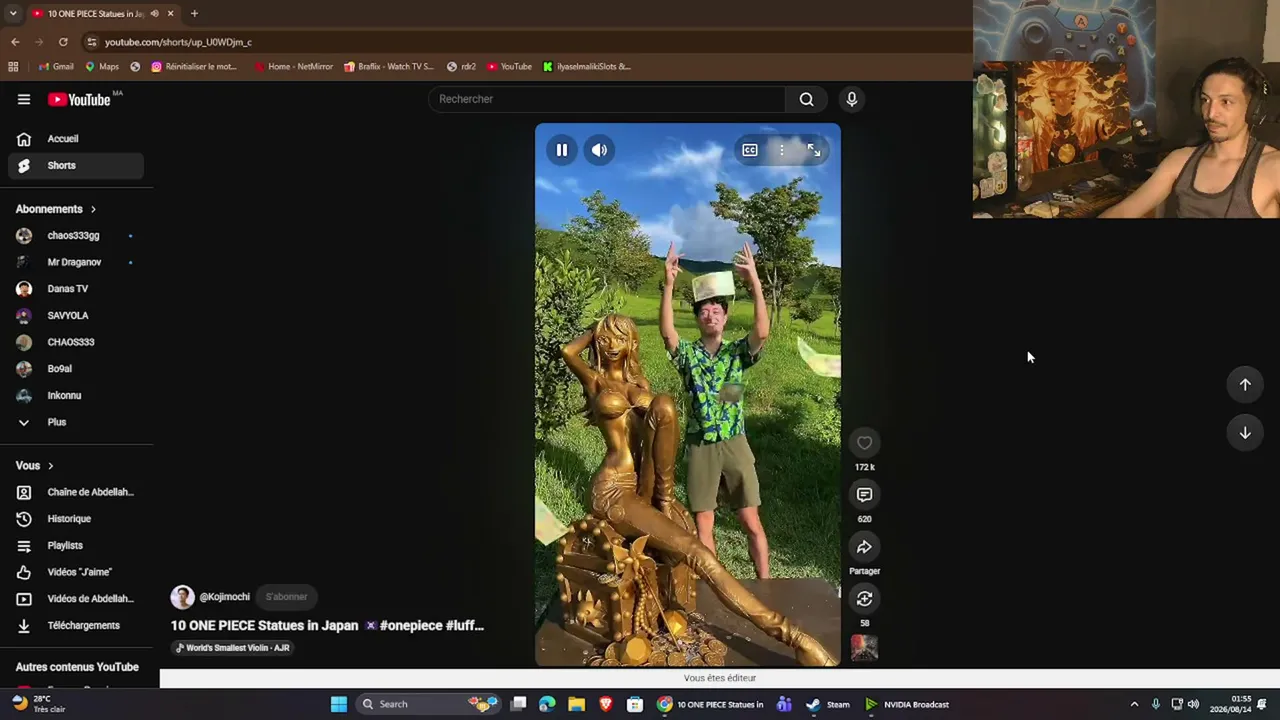
Task: Go back in the browser
Action: coord(15,42)
